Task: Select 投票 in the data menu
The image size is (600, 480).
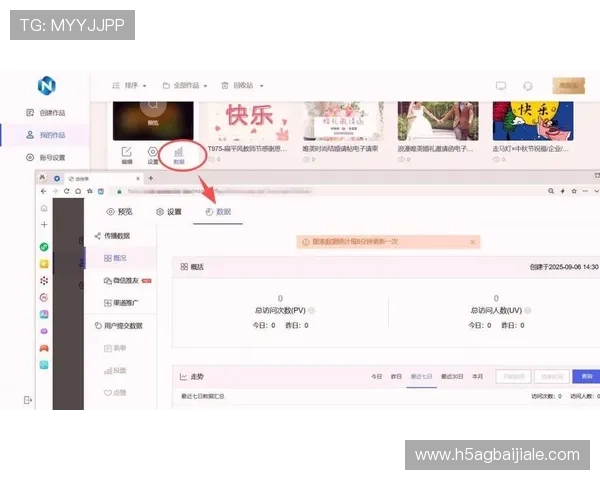Action: coord(115,371)
